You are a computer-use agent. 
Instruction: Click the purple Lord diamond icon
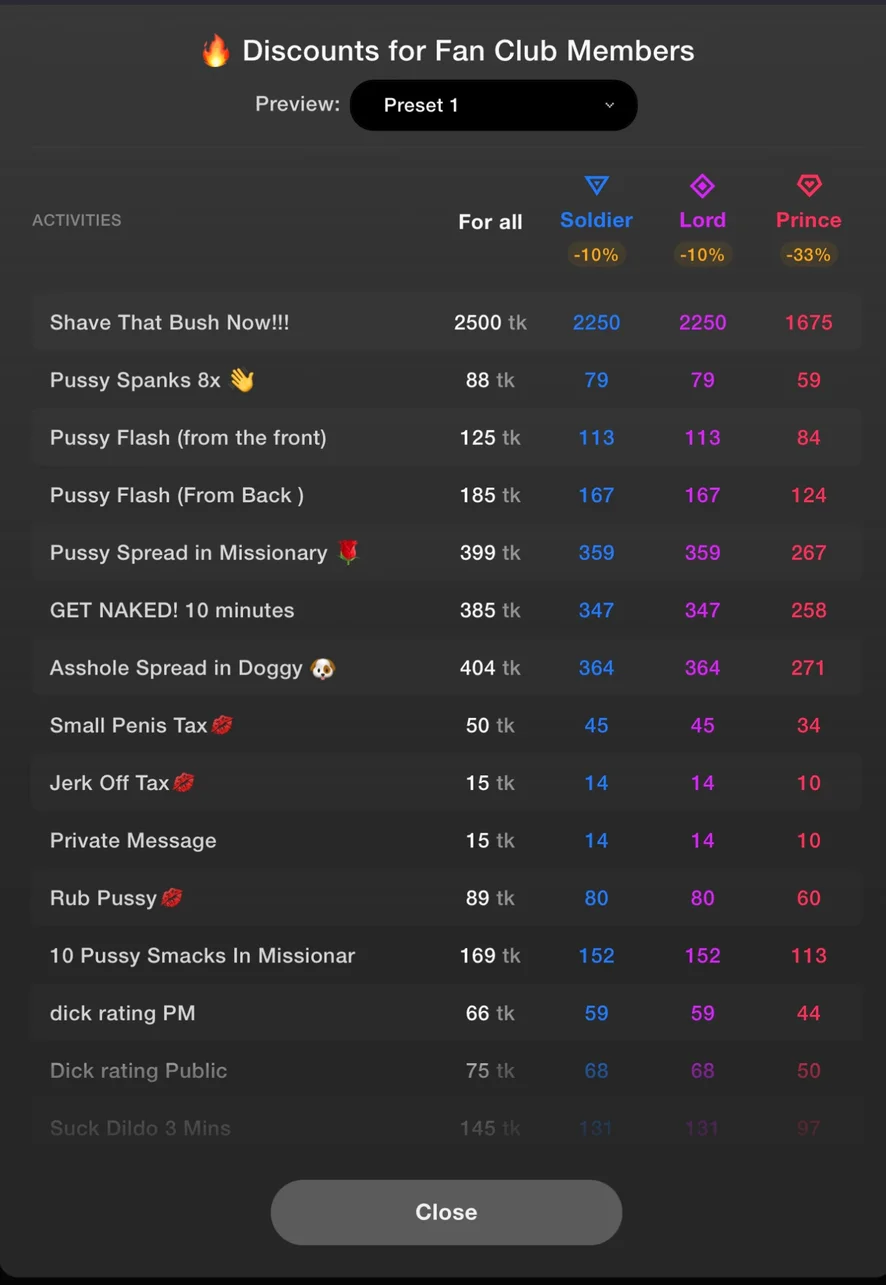702,186
